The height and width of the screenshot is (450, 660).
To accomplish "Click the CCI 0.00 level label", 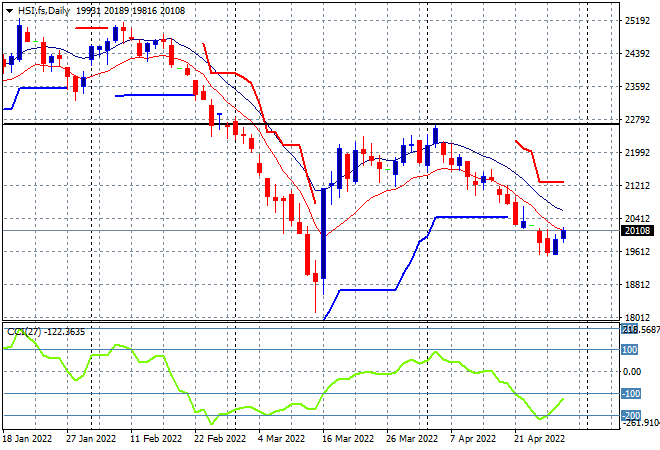I will pos(632,372).
